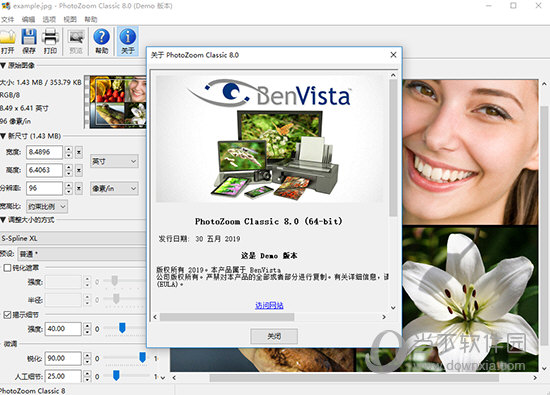Click the 强度 field showing 40.00
550x395 pixels.
click(63, 329)
